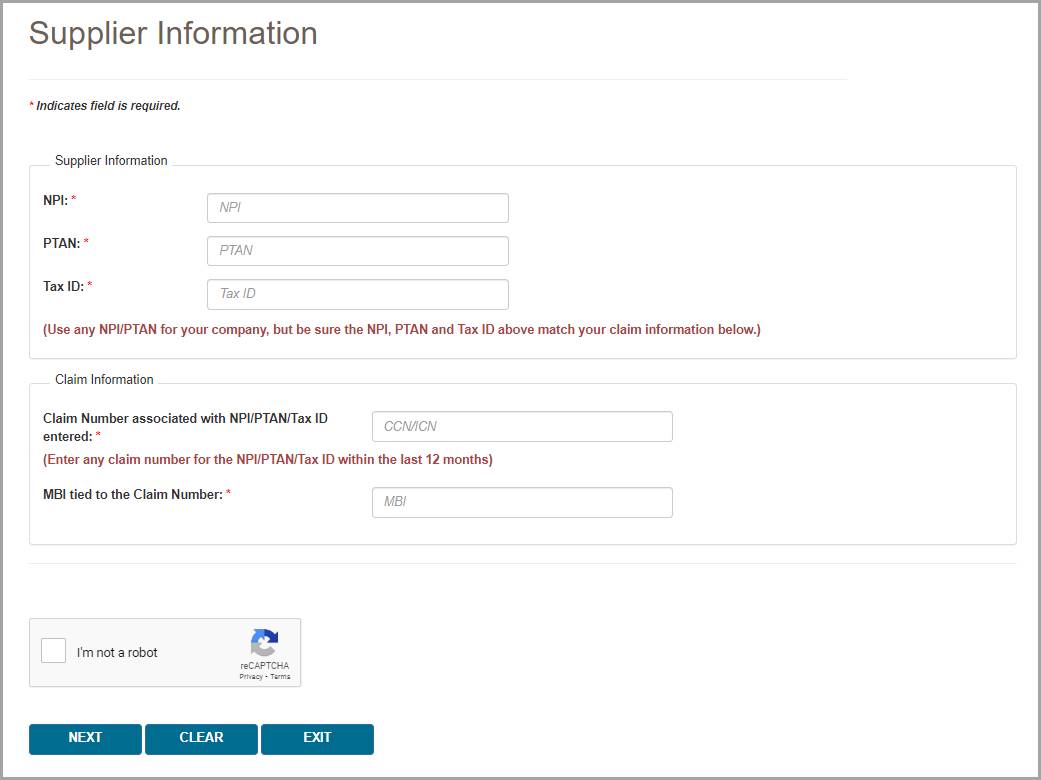Image resolution: width=1041 pixels, height=780 pixels.
Task: Click the EXIT button
Action: (317, 738)
